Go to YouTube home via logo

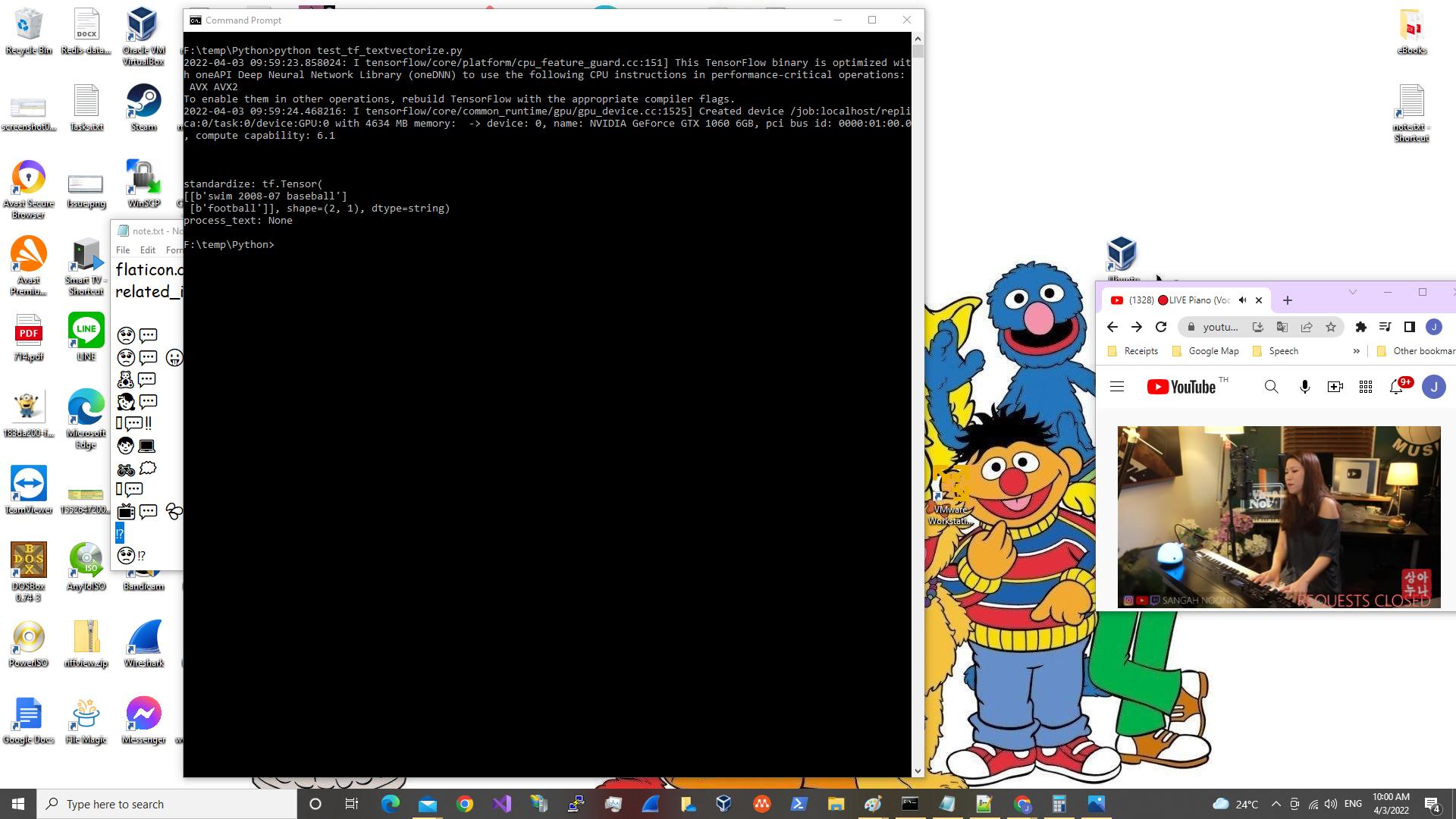(1181, 387)
